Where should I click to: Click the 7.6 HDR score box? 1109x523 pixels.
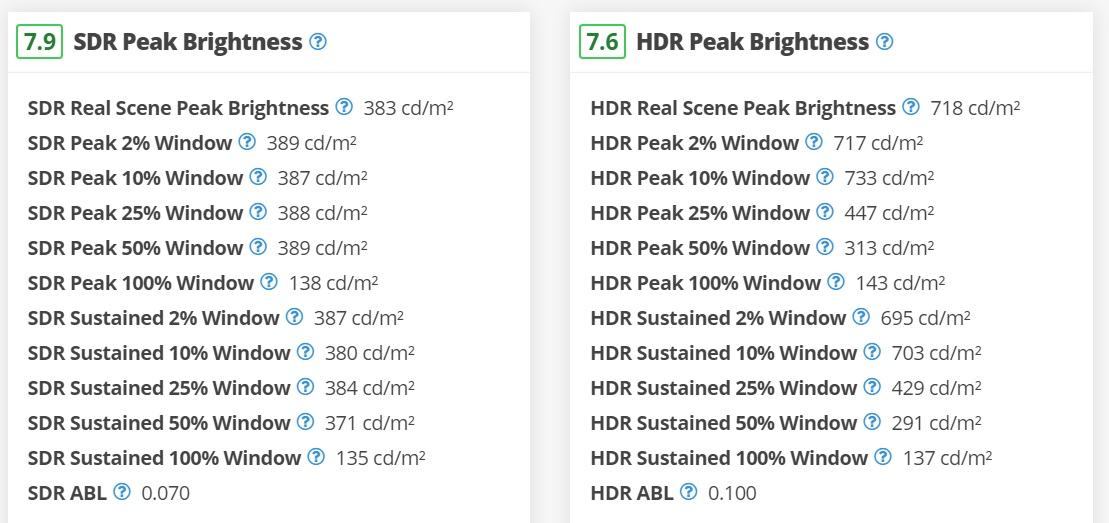pos(603,42)
